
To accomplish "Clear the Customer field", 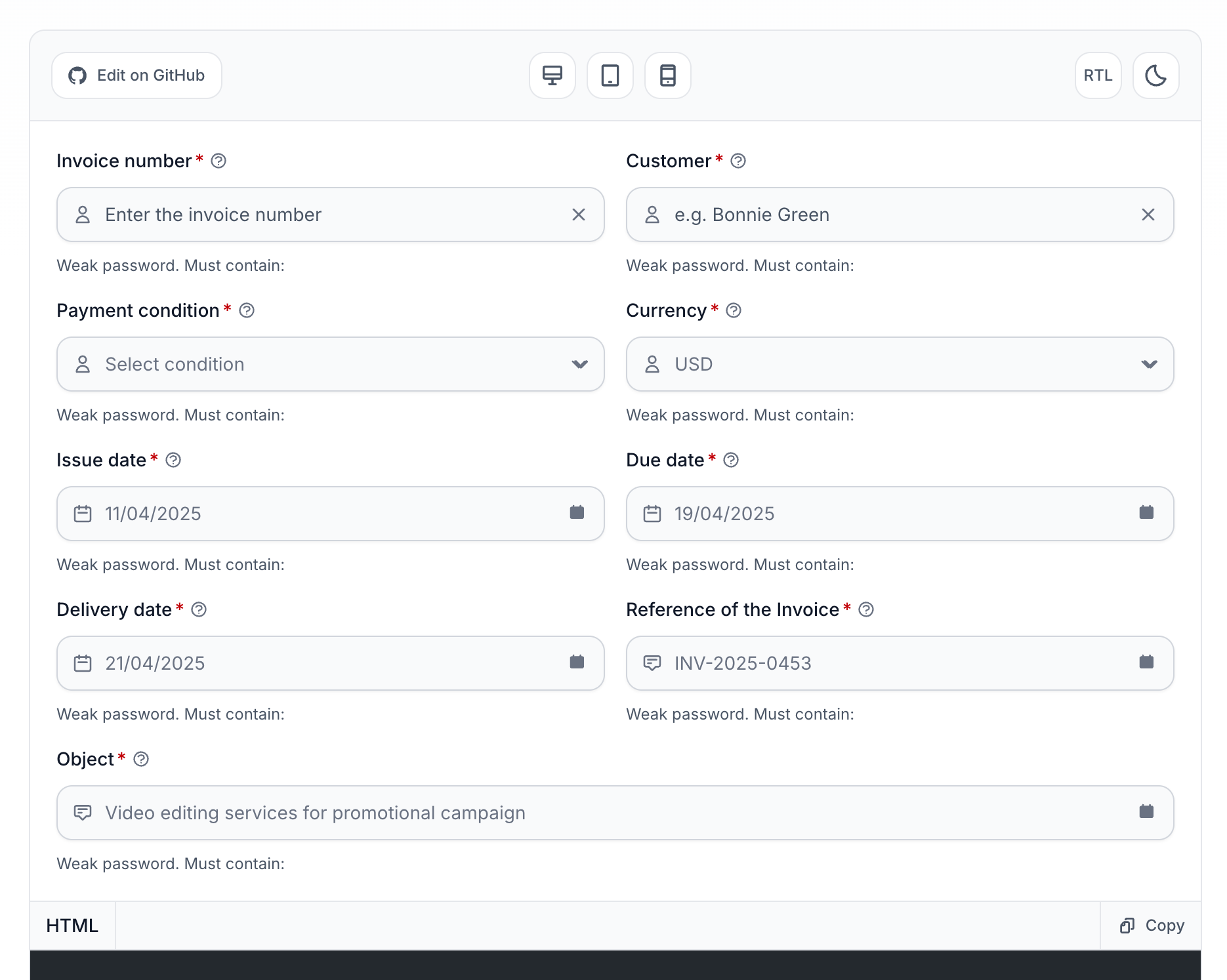I will pyautogui.click(x=1148, y=214).
